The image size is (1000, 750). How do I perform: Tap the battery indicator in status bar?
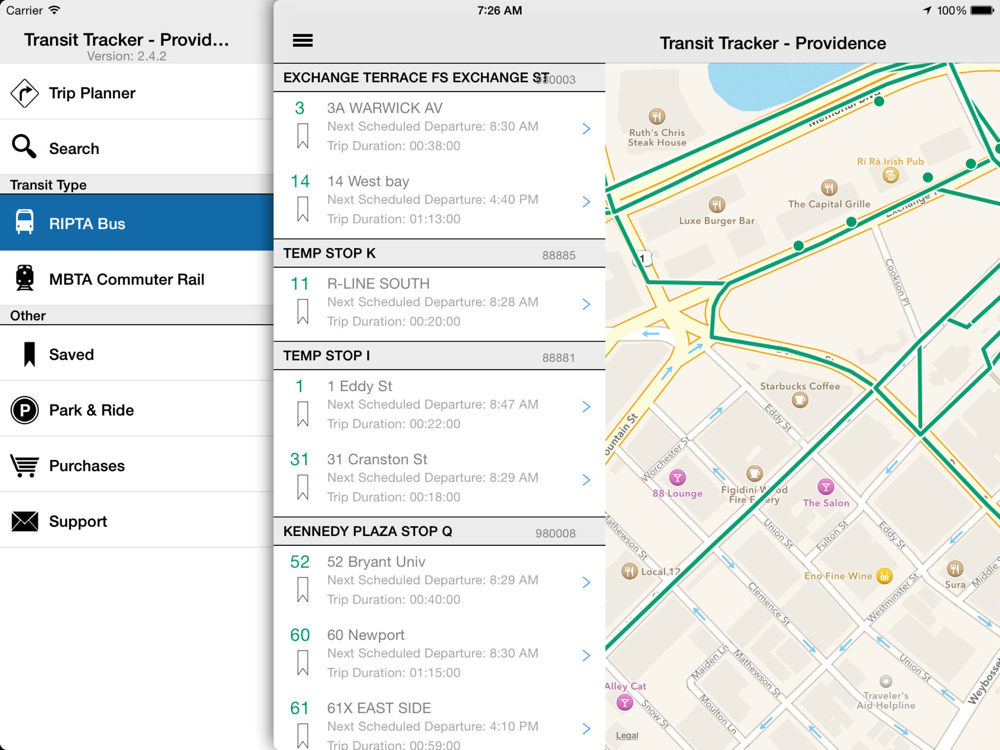[982, 10]
